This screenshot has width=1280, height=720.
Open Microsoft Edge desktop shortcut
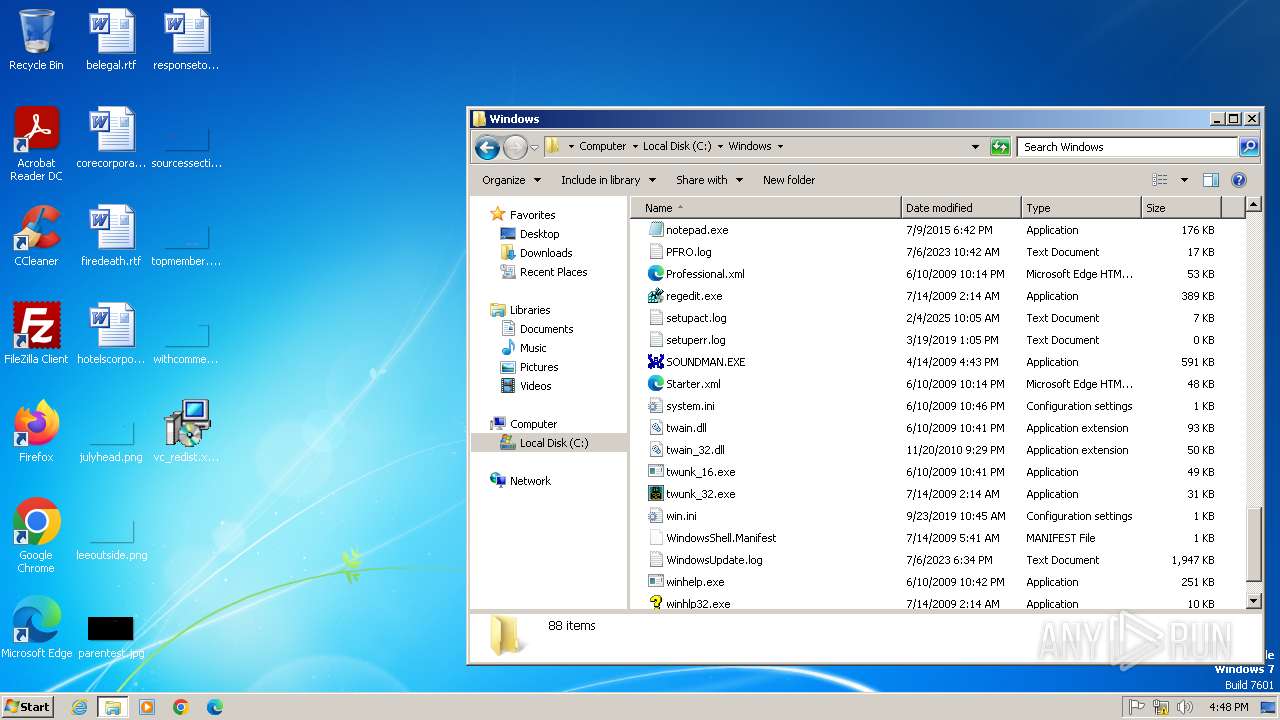(36, 628)
